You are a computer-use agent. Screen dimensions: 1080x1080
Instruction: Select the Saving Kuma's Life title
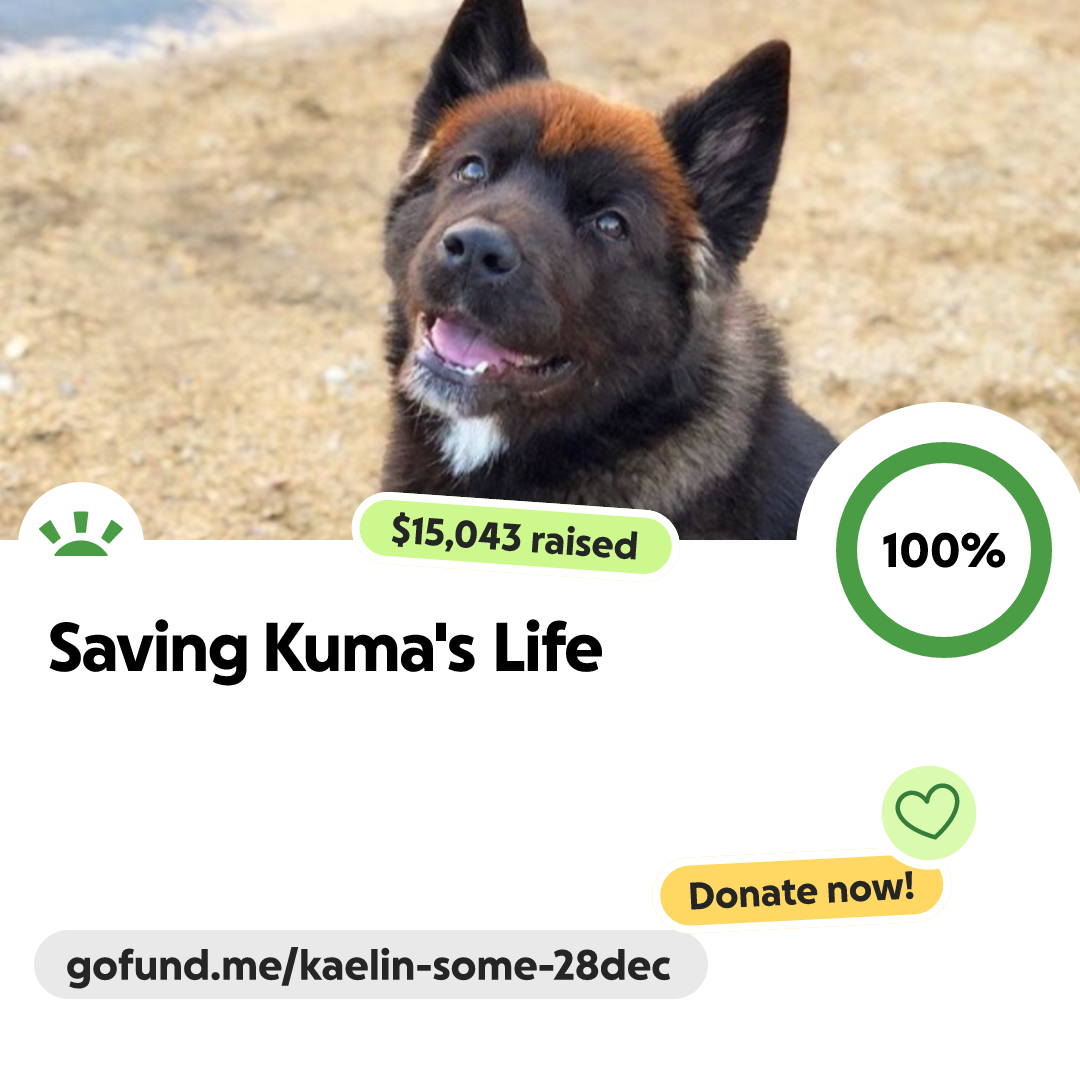tap(326, 648)
